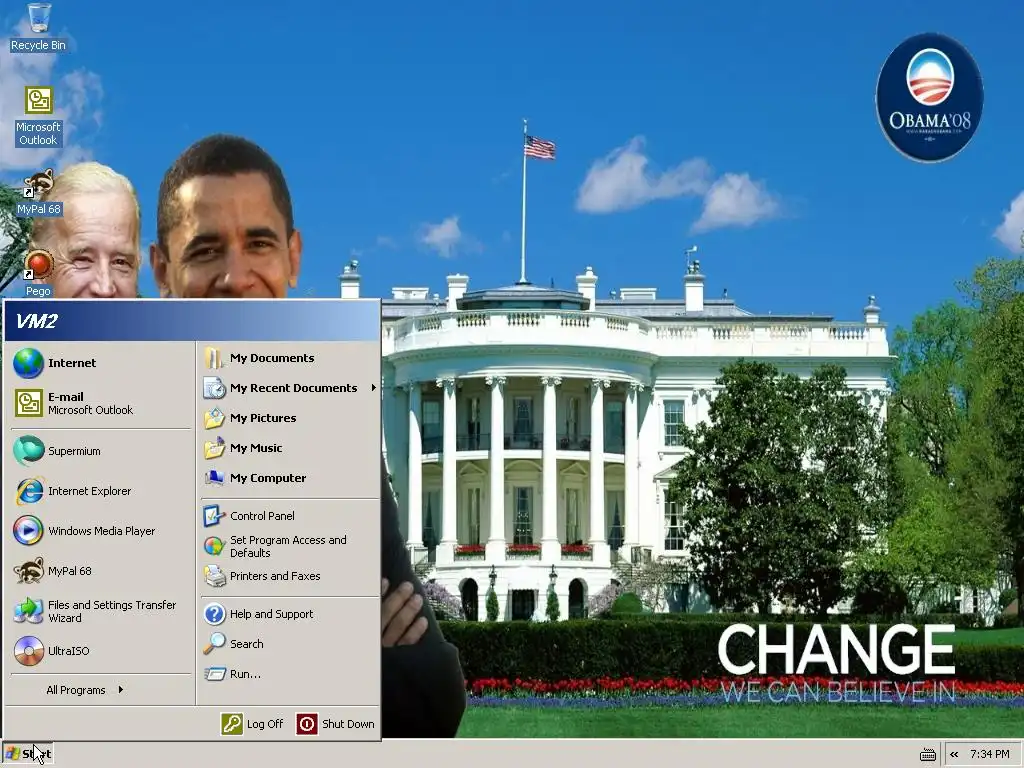This screenshot has height=768, width=1024.
Task: Open My Documents folder
Action: coord(290,358)
